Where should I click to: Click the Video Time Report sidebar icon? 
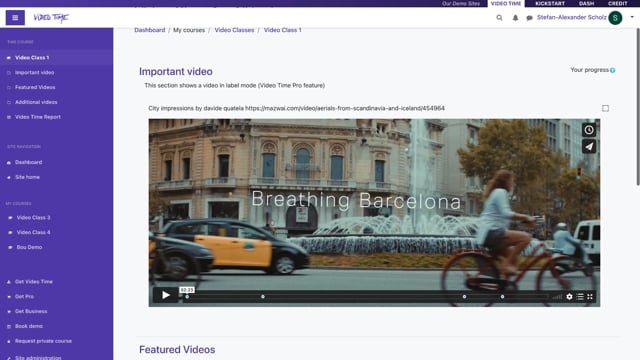point(9,117)
